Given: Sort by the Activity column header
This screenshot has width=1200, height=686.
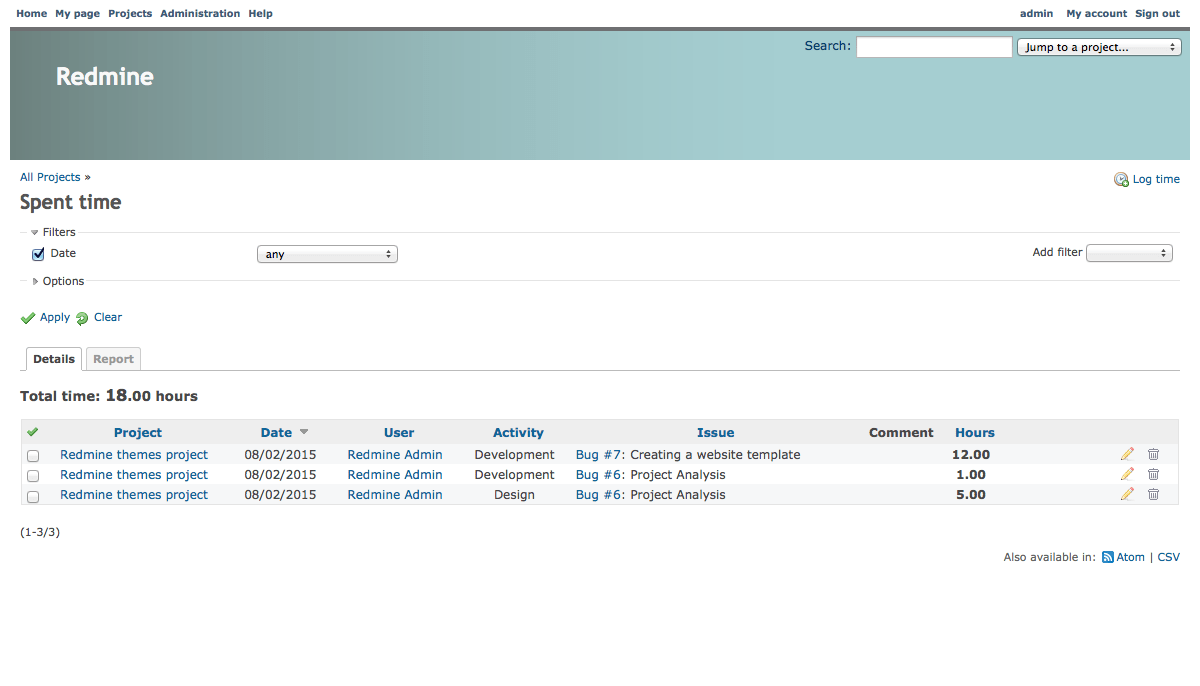Looking at the screenshot, I should point(518,433).
